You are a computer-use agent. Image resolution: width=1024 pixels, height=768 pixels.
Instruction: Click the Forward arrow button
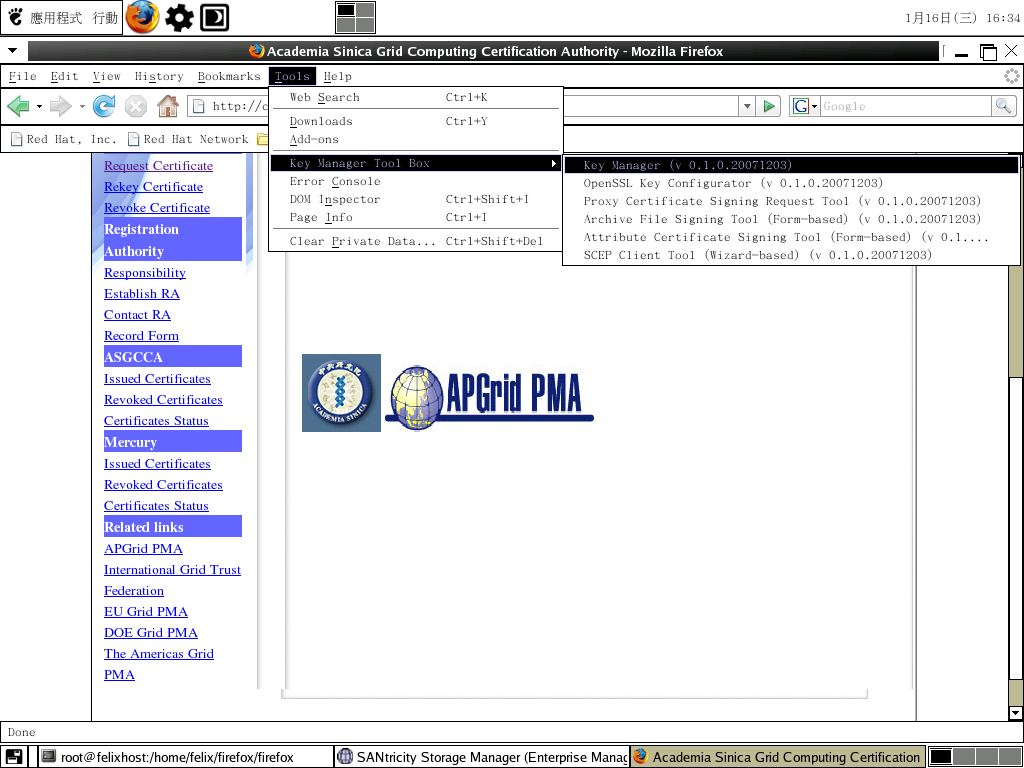coord(61,106)
